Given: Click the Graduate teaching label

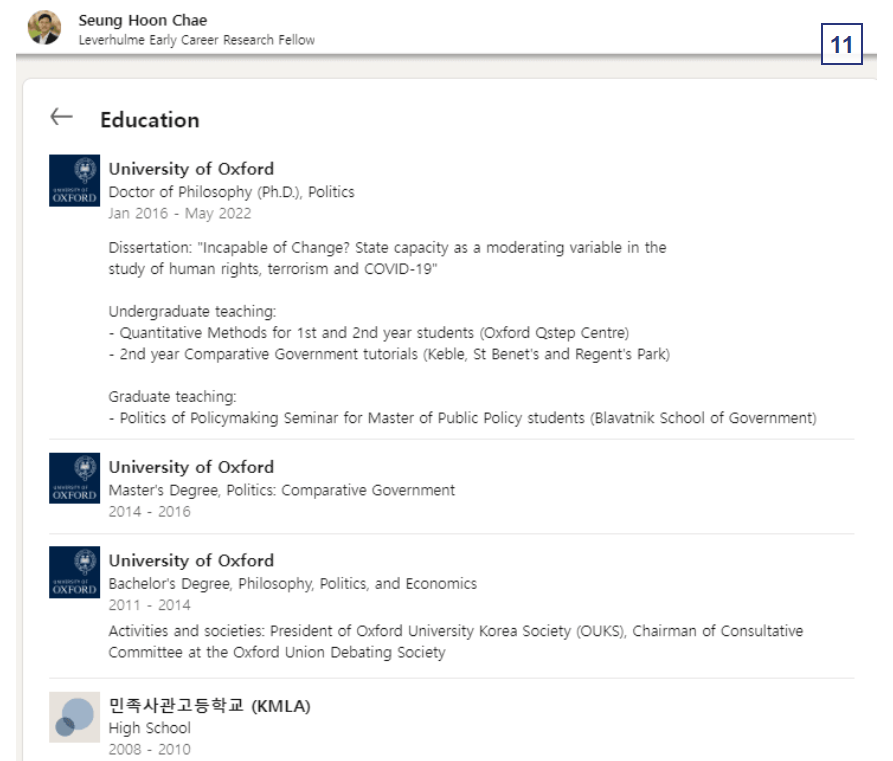Looking at the screenshot, I should [173, 397].
